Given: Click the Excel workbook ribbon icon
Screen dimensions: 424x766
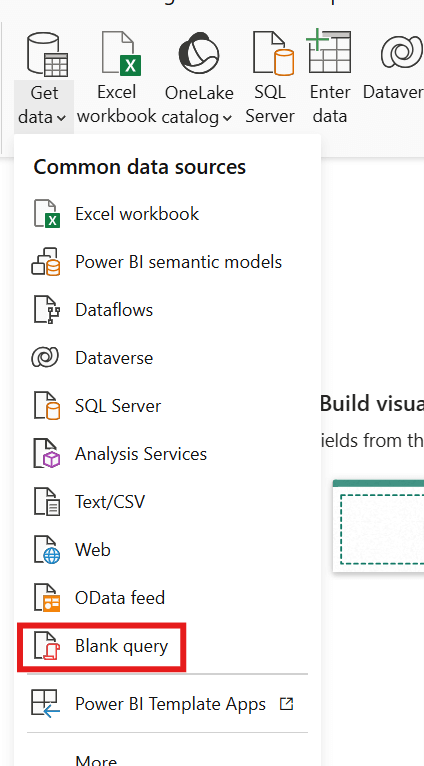Looking at the screenshot, I should click(x=122, y=53).
